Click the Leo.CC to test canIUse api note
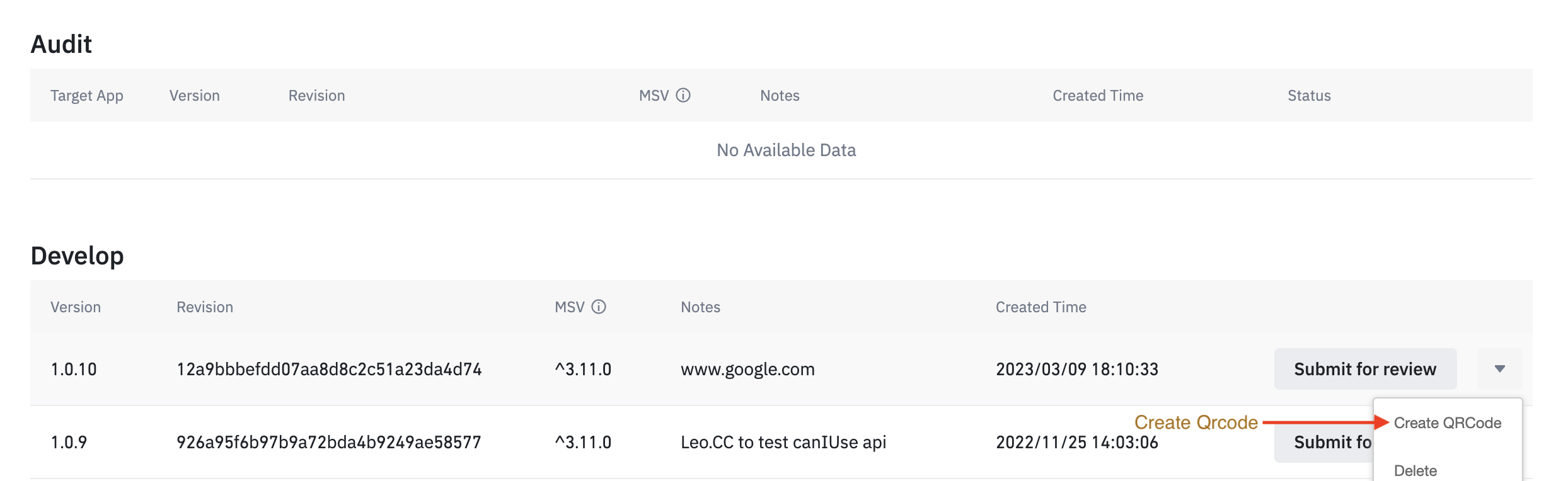The image size is (1568, 481). pyautogui.click(x=783, y=442)
